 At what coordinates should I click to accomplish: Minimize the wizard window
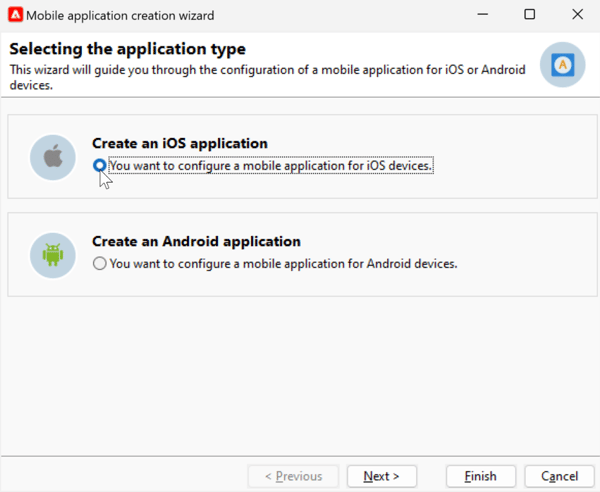pos(484,15)
